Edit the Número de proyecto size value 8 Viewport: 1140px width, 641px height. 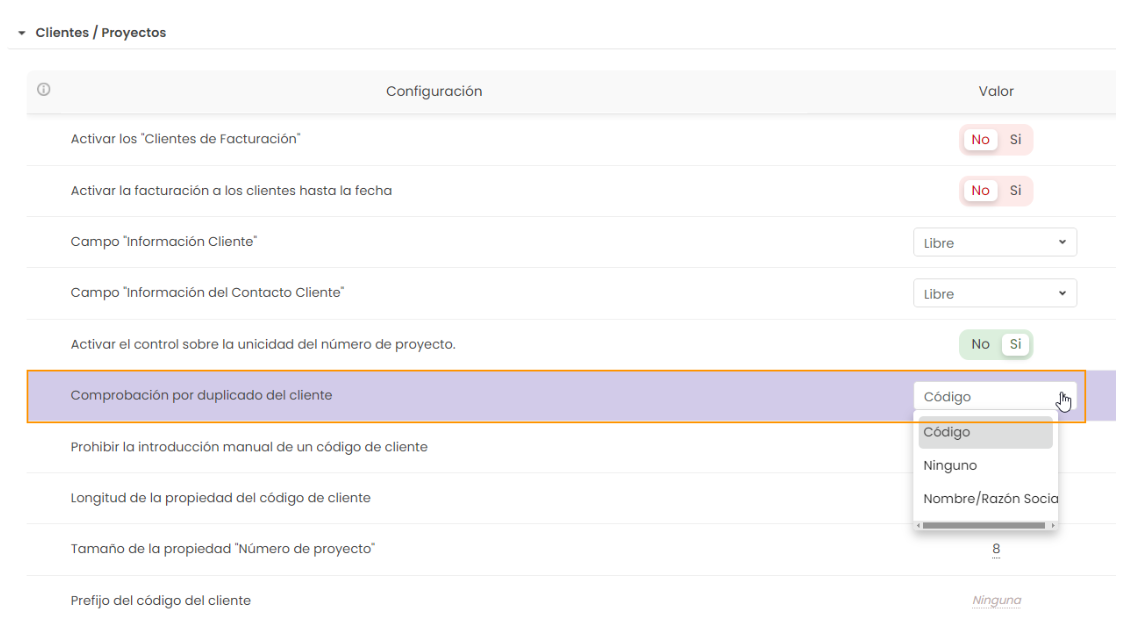[996, 550]
